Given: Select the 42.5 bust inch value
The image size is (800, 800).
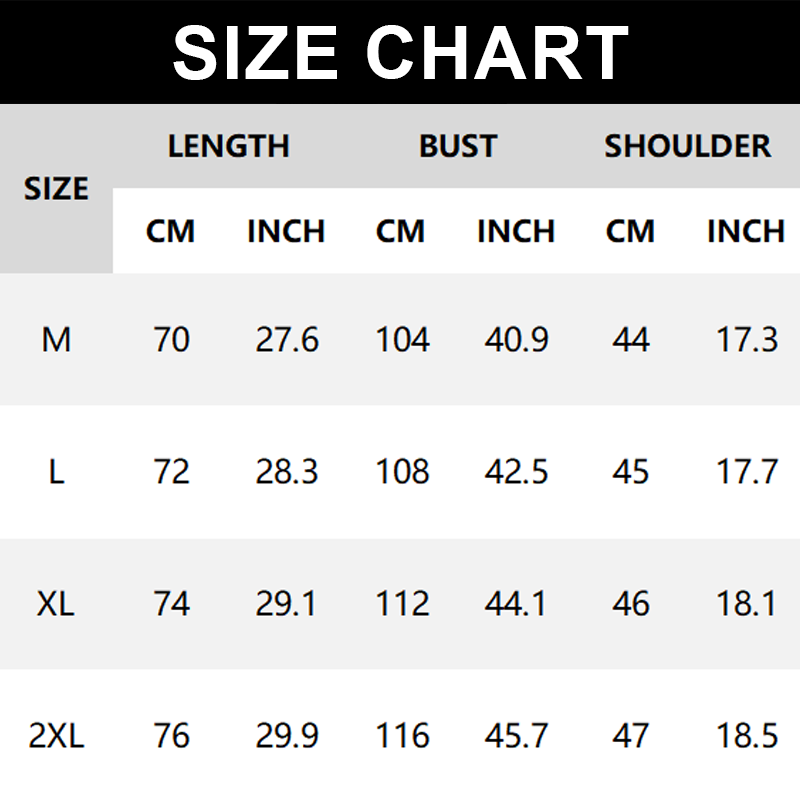Looking at the screenshot, I should click(516, 472).
